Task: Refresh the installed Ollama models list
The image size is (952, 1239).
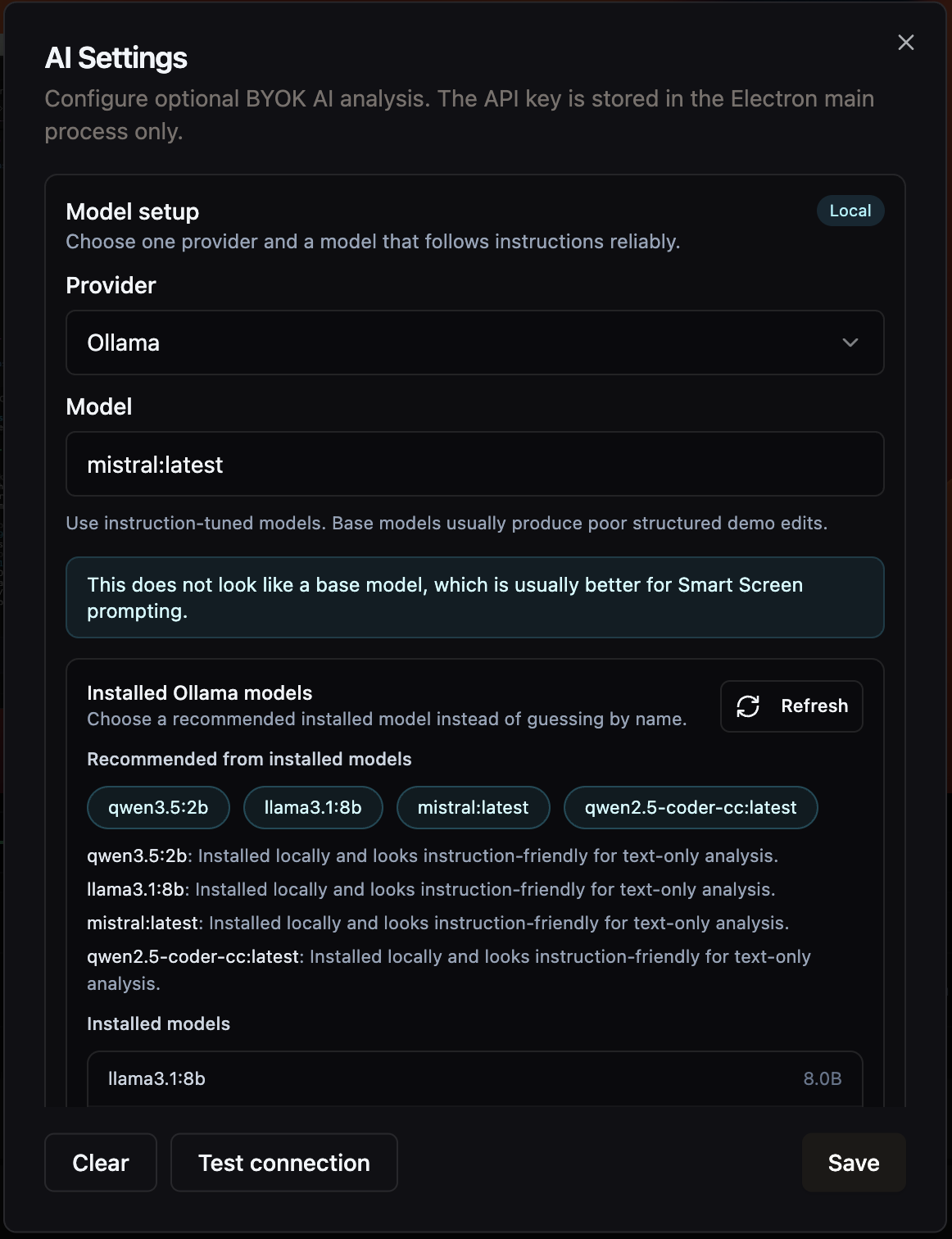Action: click(x=790, y=706)
